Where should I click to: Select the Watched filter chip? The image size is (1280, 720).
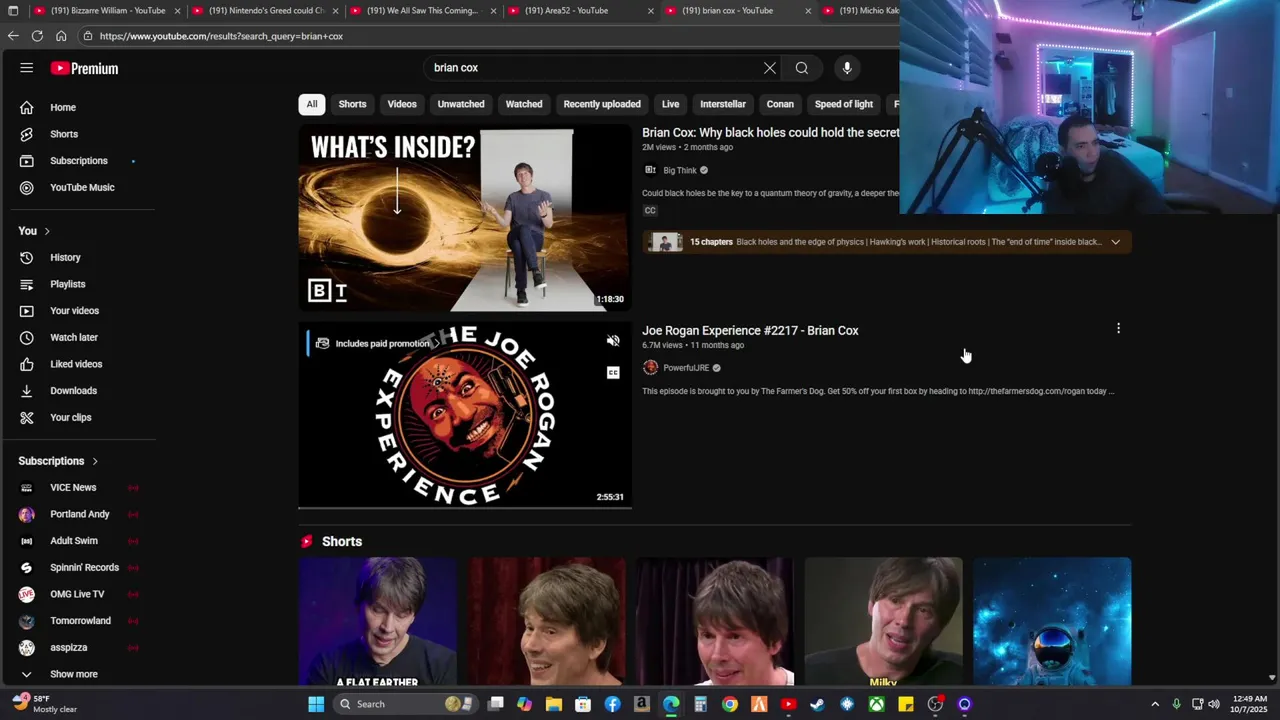click(524, 104)
